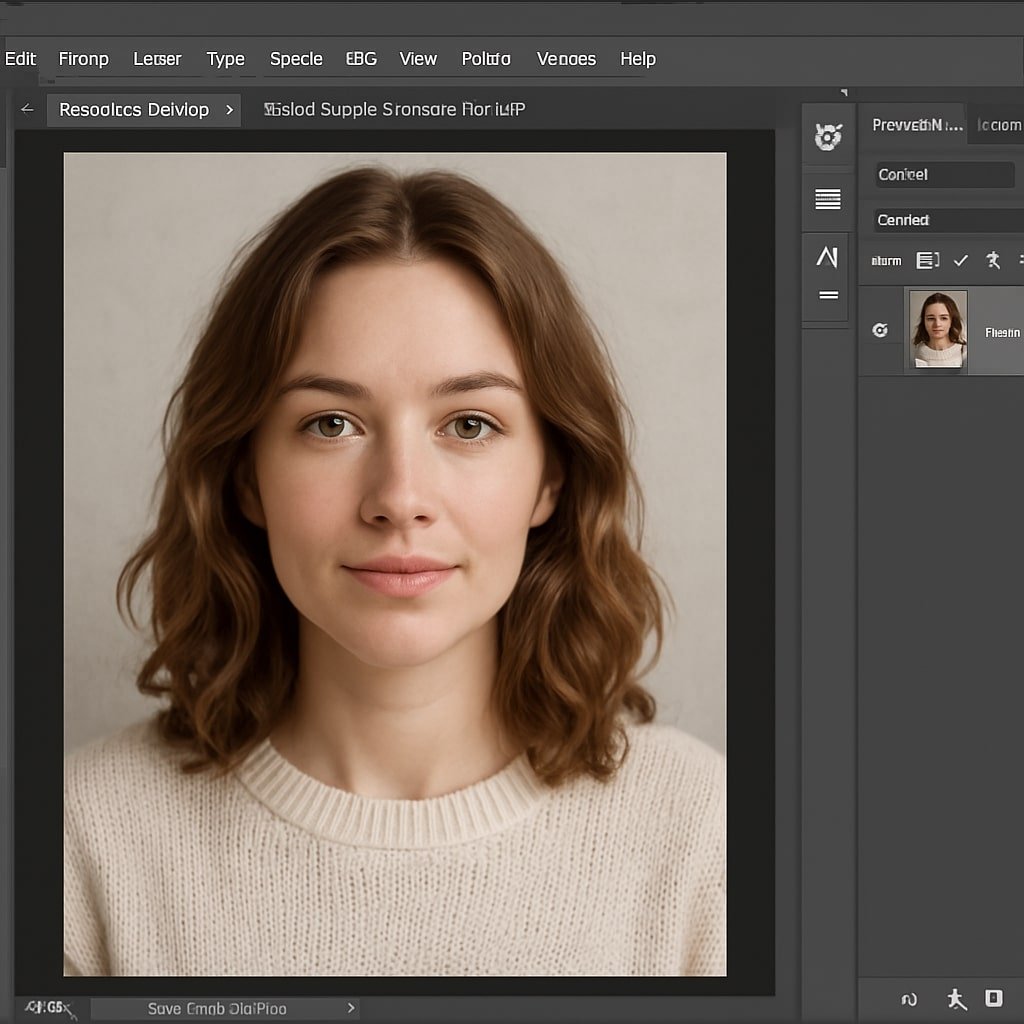Screen dimensions: 1024x1024
Task: Expand chevron next to Resooltcs Deivlop
Action: pyautogui.click(x=229, y=110)
